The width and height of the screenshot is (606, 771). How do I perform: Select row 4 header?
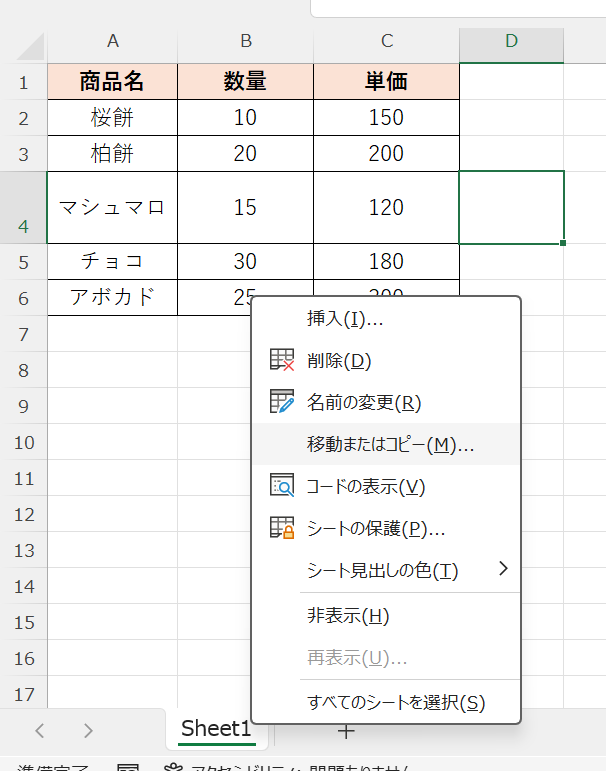pyautogui.click(x=23, y=208)
